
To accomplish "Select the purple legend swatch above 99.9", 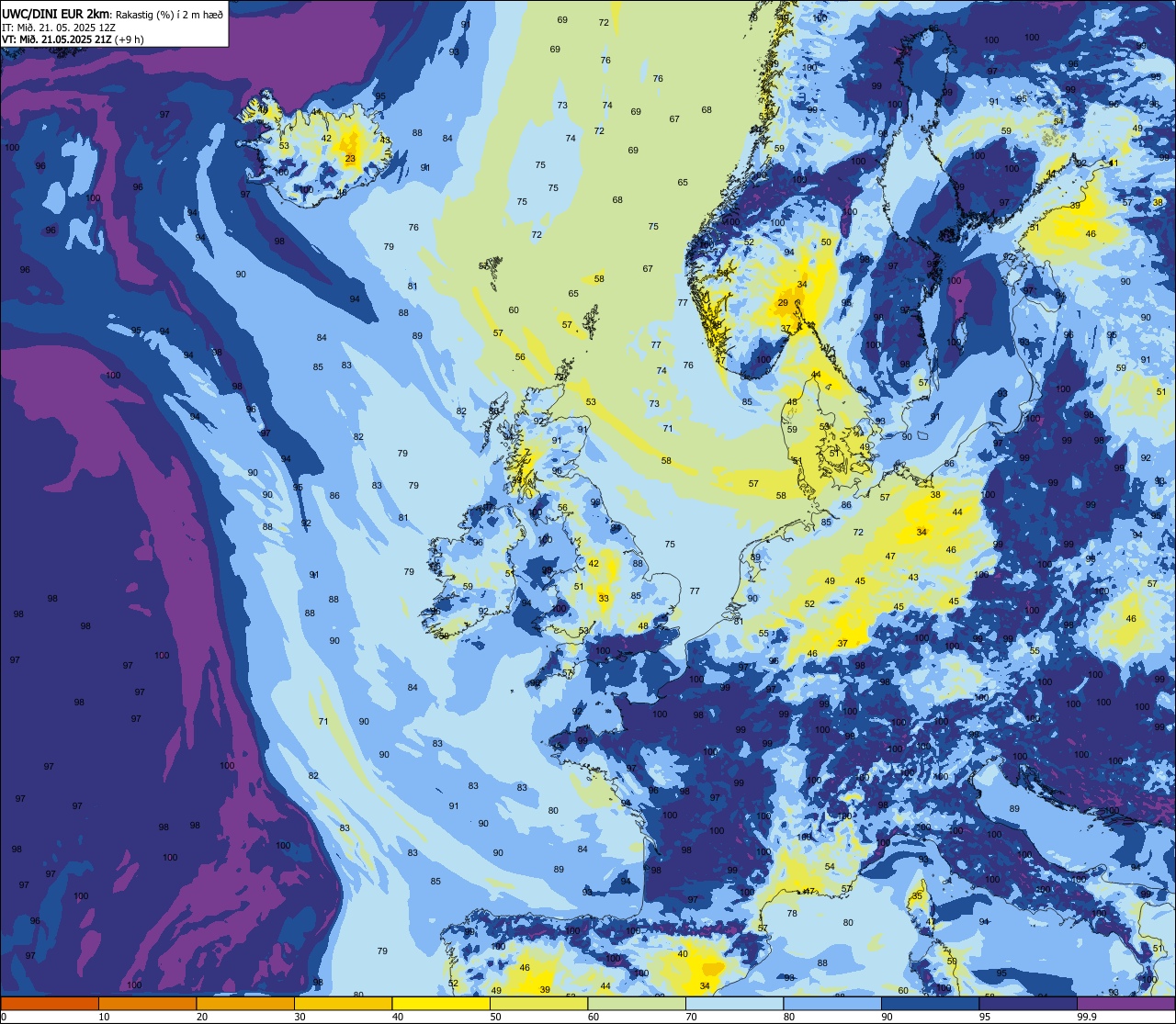I will point(1125,1004).
